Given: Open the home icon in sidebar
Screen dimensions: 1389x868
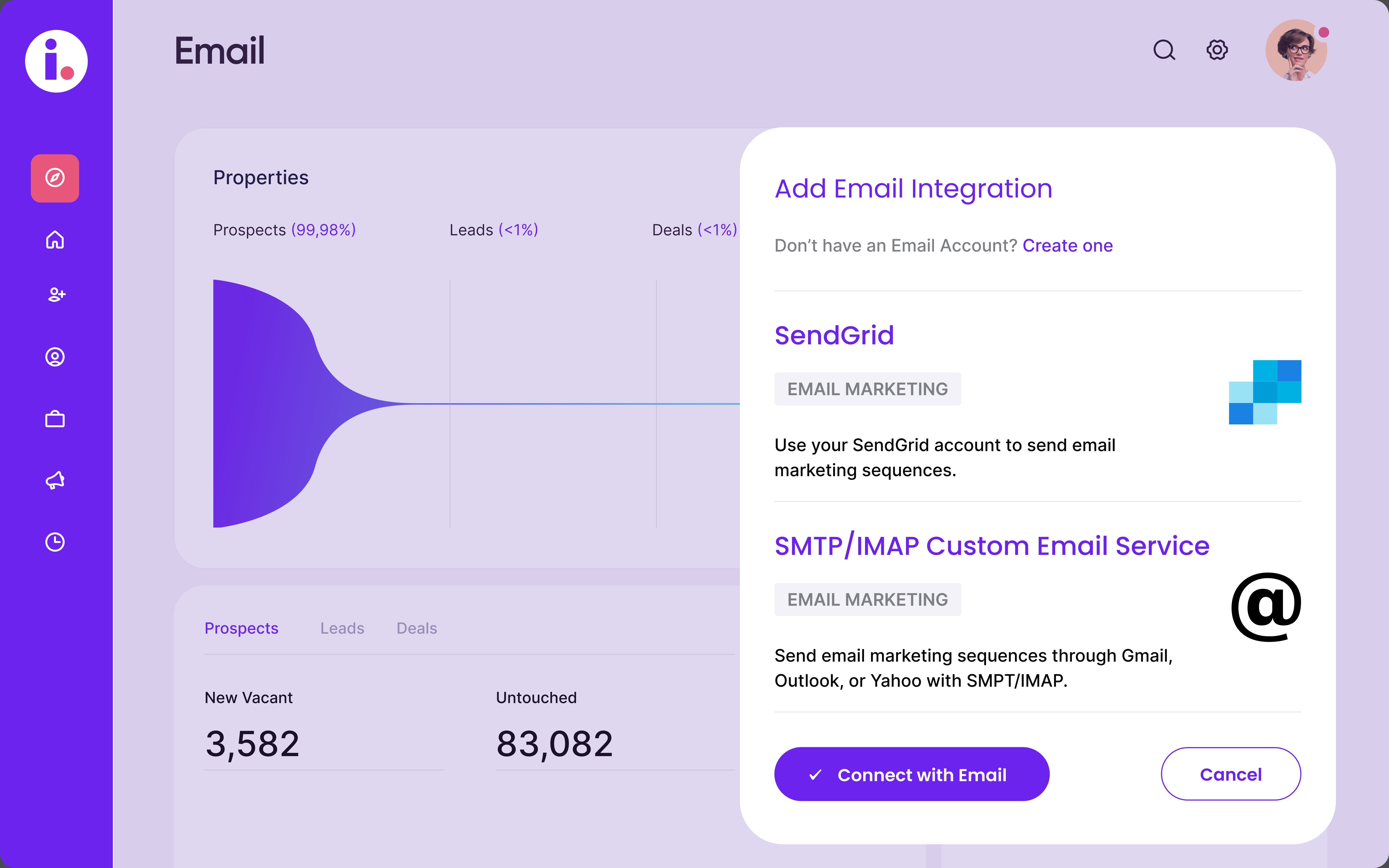Looking at the screenshot, I should pos(55,239).
